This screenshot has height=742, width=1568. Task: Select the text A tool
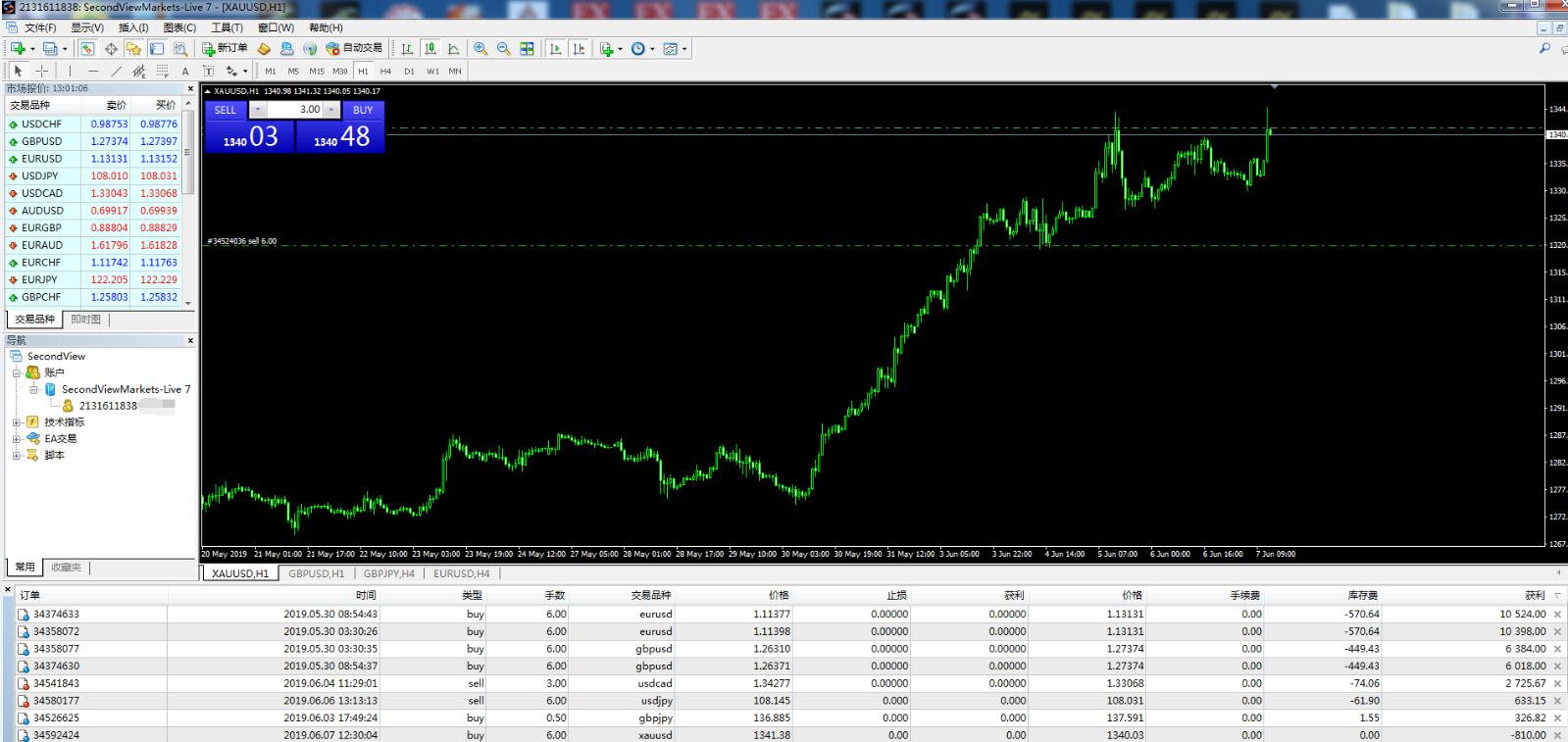pos(185,71)
